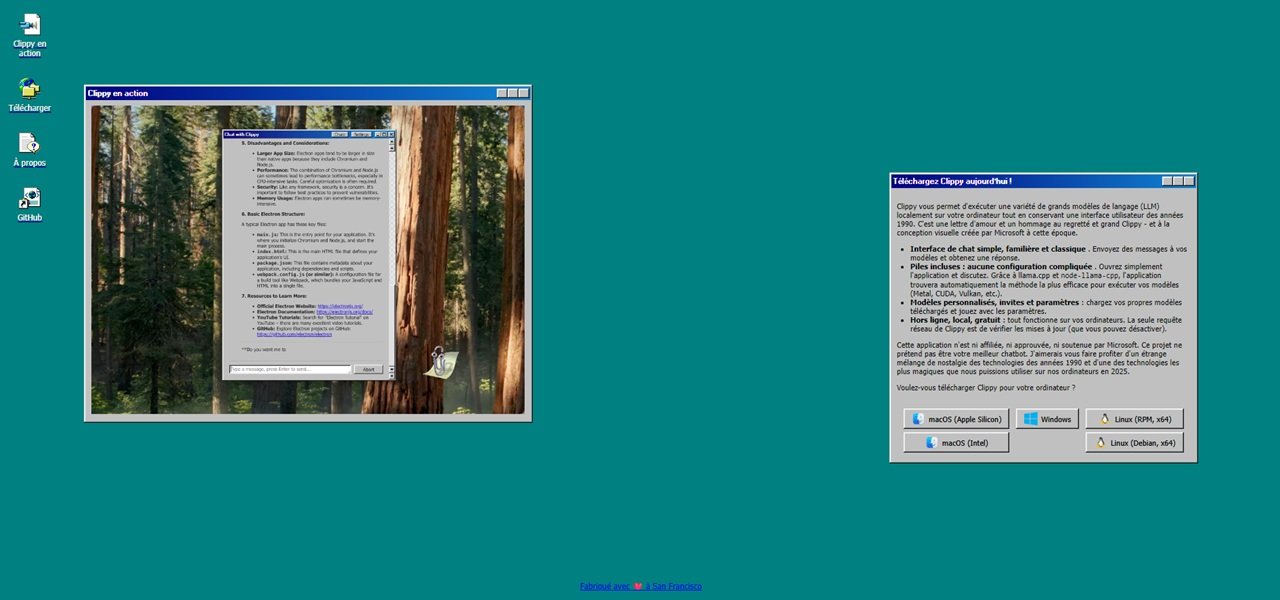Click the Clippy assistant character
Screen dimensions: 1280x600
click(440, 360)
